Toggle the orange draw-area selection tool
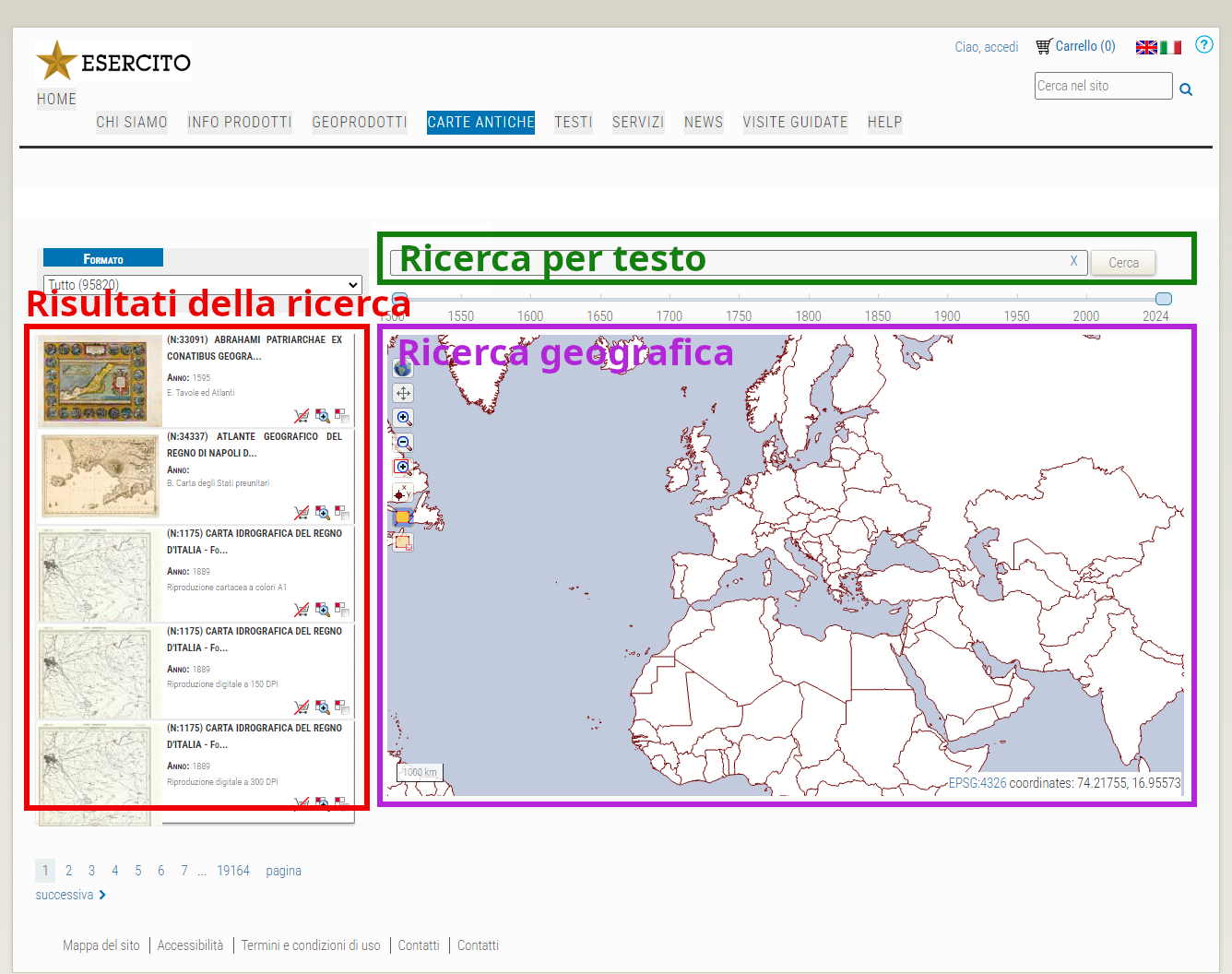Image resolution: width=1232 pixels, height=974 pixels. 403,517
